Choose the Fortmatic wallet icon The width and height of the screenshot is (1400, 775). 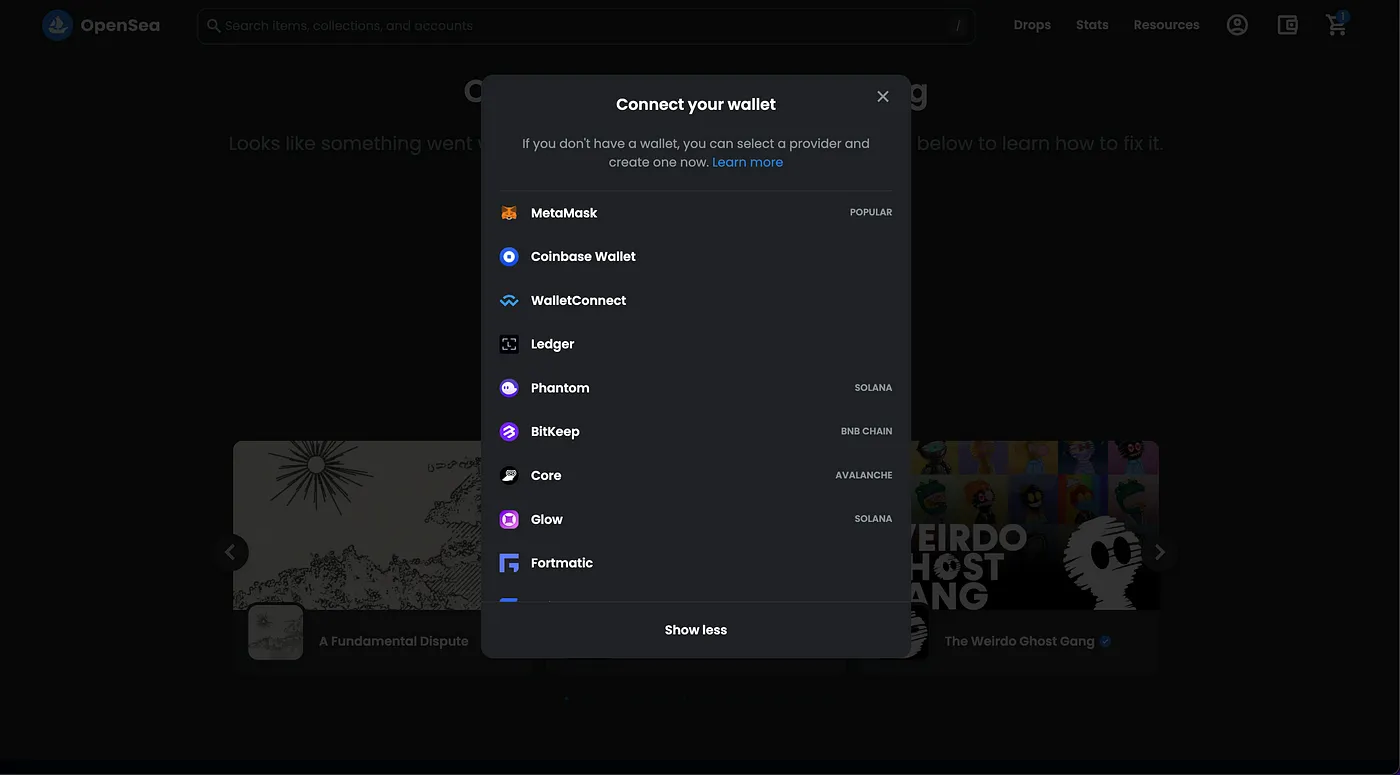509,563
